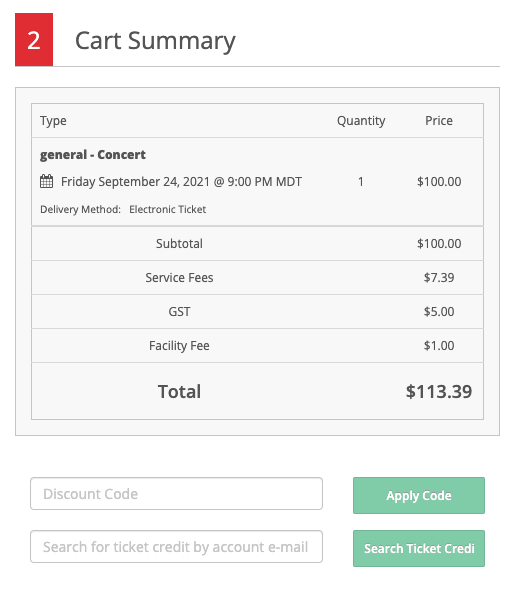Click the ticket quantity value 1
This screenshot has height=603, width=524.
tap(361, 182)
